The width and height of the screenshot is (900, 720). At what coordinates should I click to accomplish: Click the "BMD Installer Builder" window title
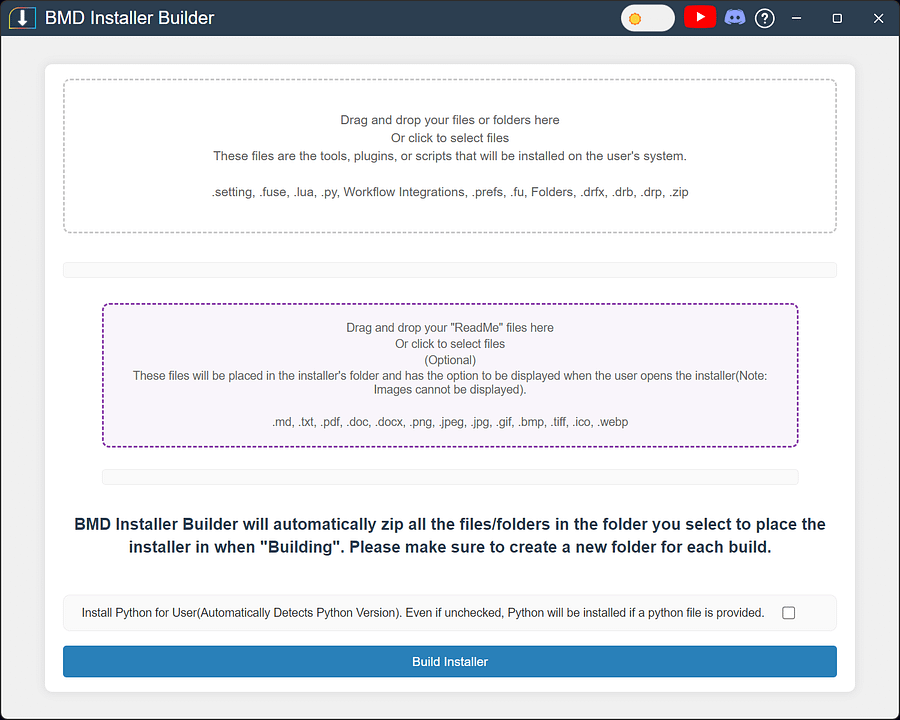point(130,18)
